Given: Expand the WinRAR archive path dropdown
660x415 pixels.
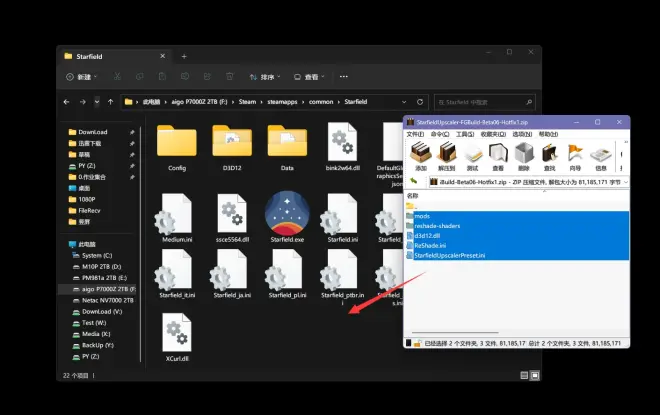Looking at the screenshot, I should [x=625, y=182].
